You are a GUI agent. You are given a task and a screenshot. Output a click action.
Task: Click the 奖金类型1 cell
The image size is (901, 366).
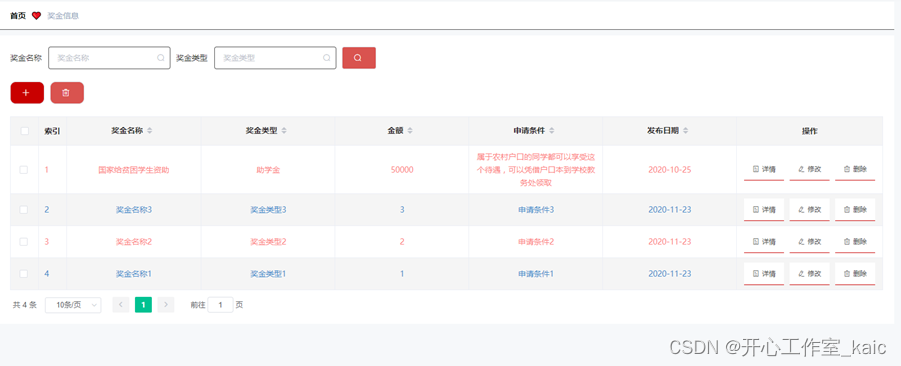tap(268, 274)
